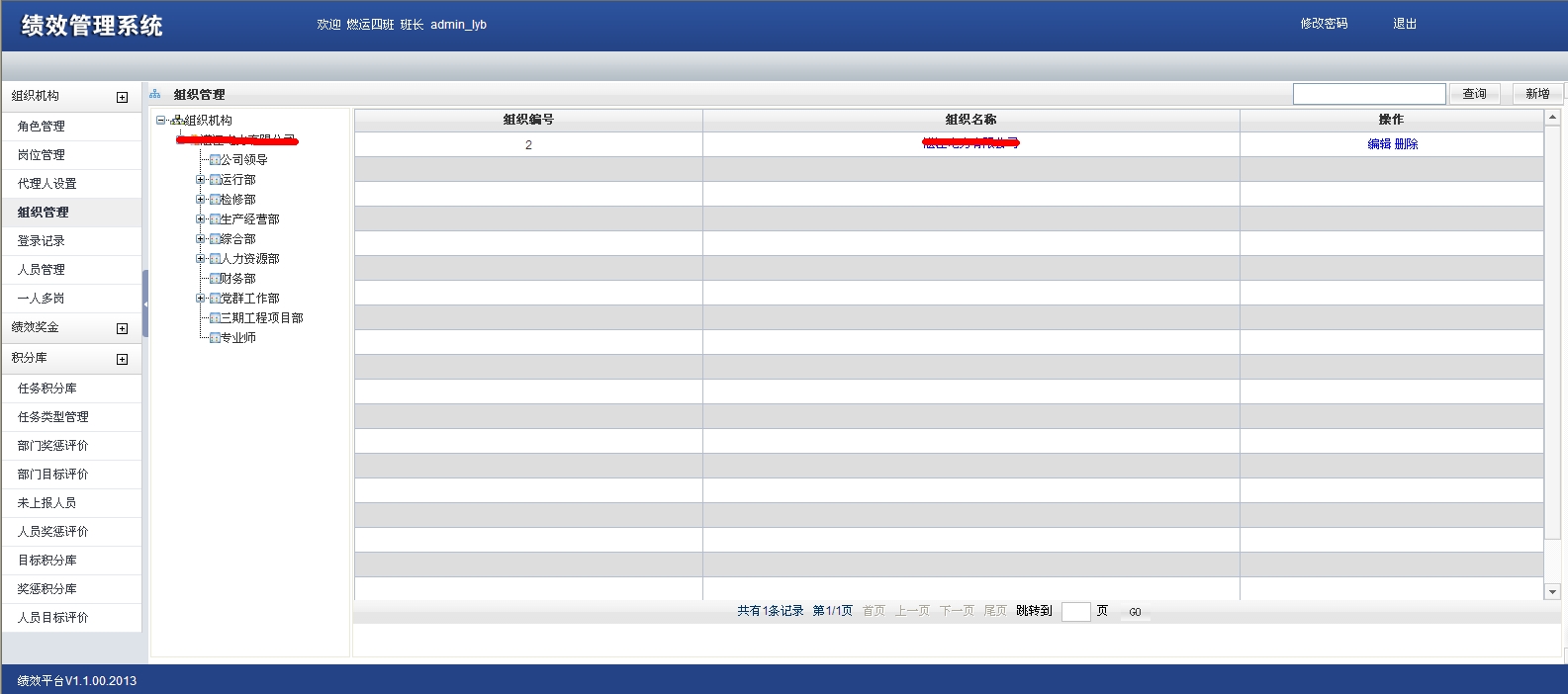
Task: Open 人员管理 in the sidebar menu
Action: [42, 270]
